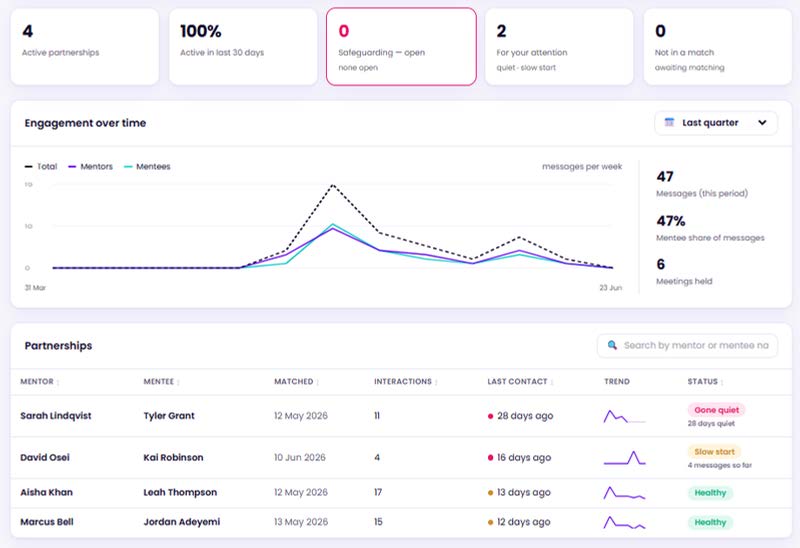
Task: Click interactions value 15
Action: 378,522
